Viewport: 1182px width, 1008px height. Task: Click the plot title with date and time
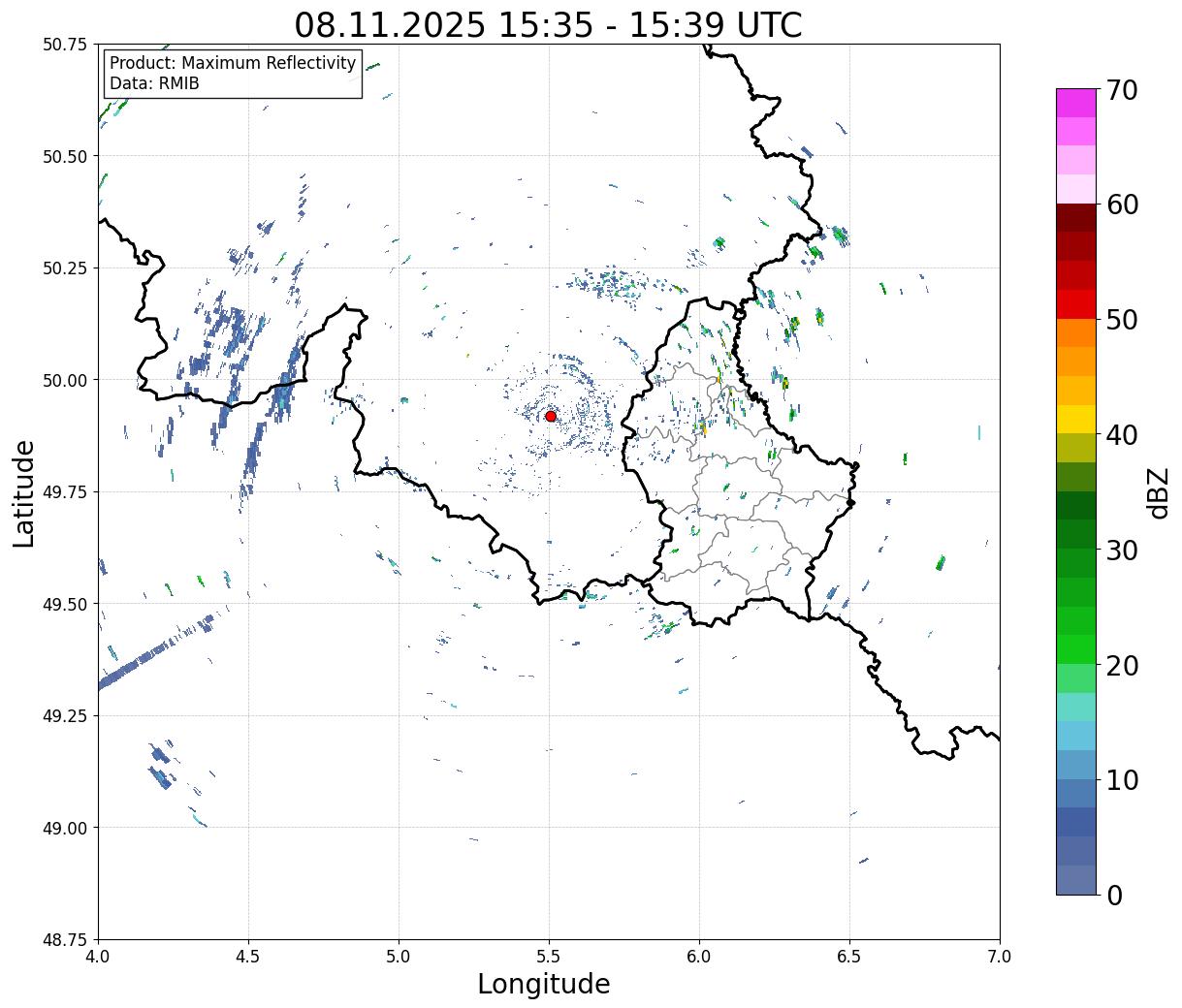coord(548,25)
